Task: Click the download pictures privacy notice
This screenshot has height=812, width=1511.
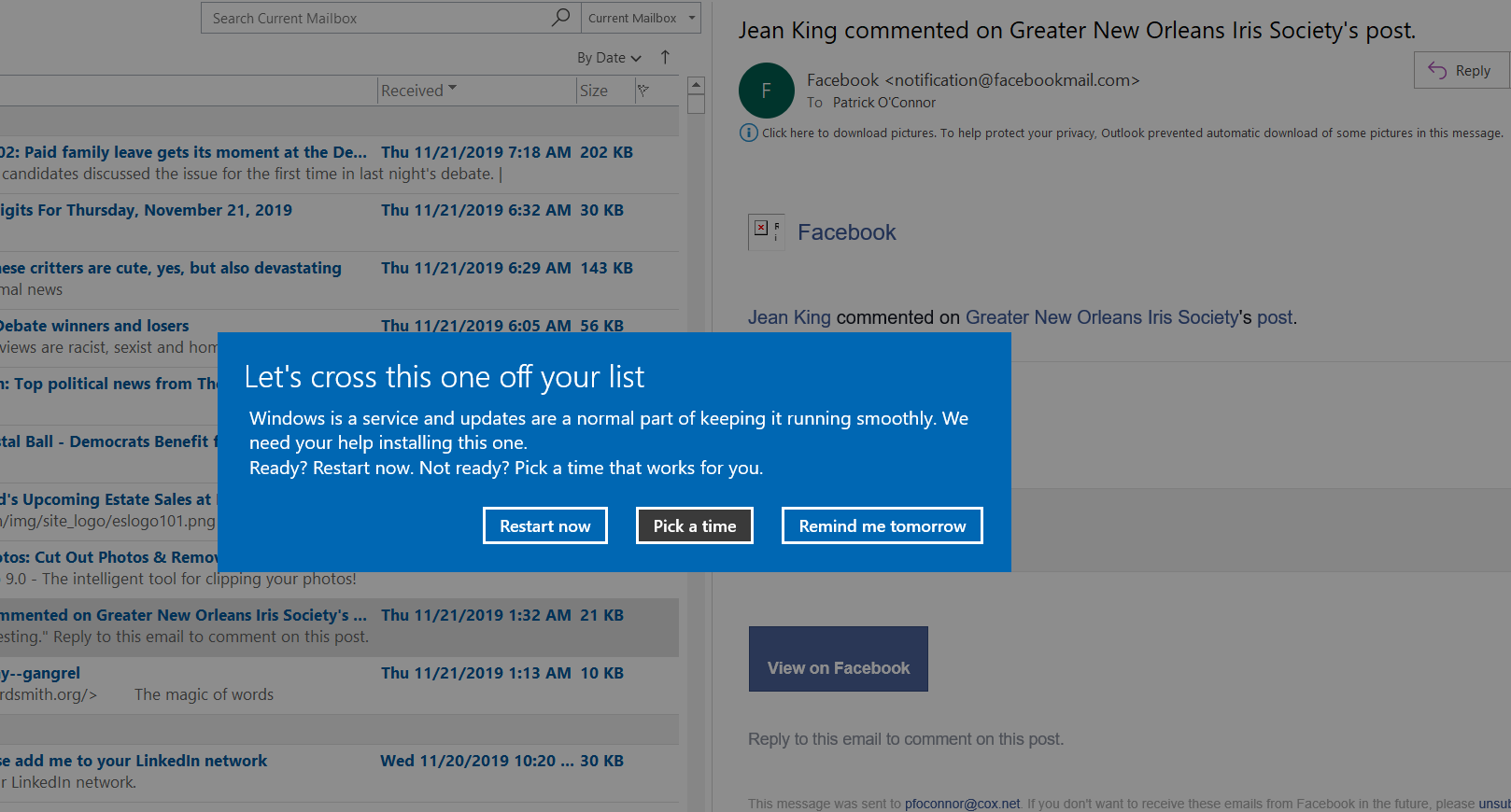Action: coord(1132,133)
